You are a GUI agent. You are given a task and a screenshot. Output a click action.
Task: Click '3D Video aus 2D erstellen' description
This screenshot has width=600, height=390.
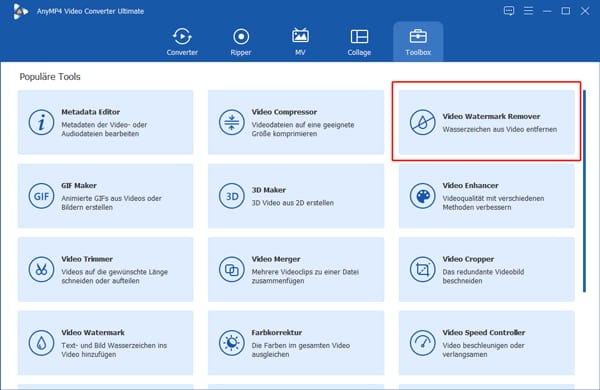293,203
